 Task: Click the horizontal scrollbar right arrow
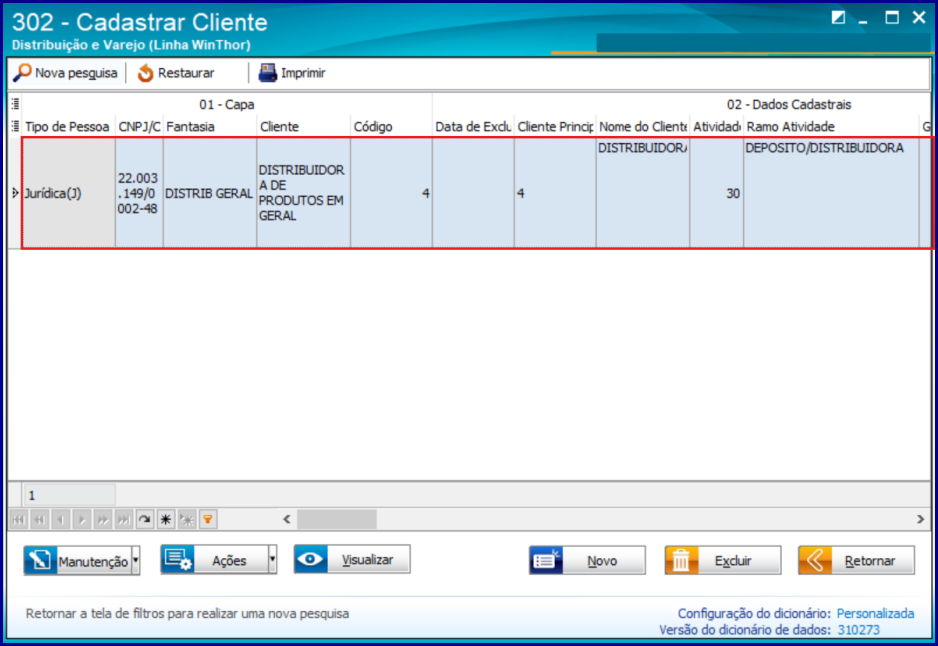(921, 519)
